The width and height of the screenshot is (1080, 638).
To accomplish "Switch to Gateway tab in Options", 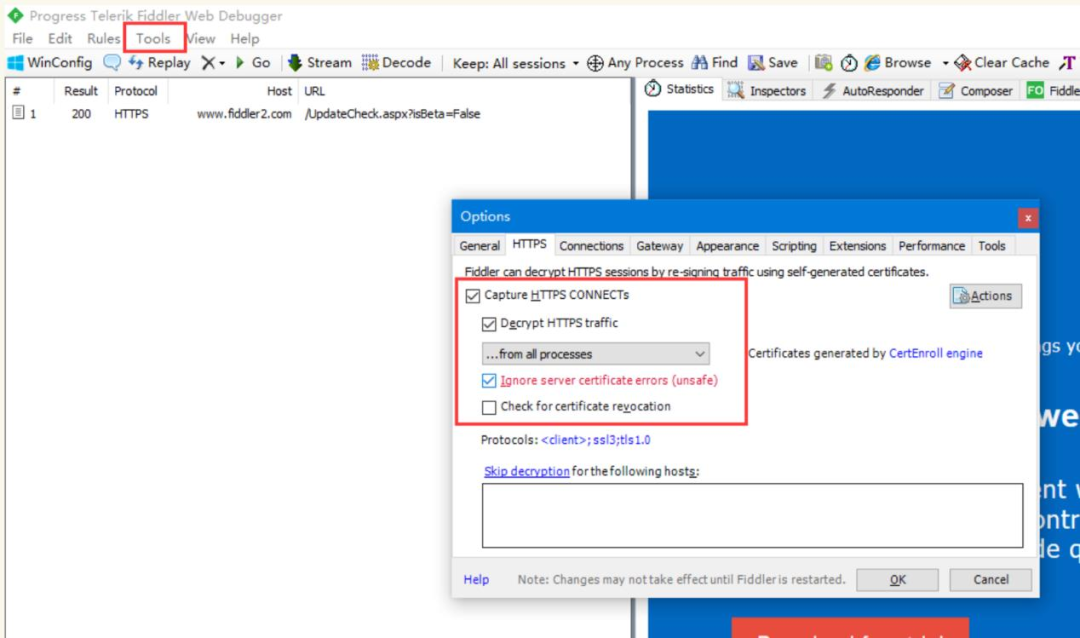I will tap(659, 246).
